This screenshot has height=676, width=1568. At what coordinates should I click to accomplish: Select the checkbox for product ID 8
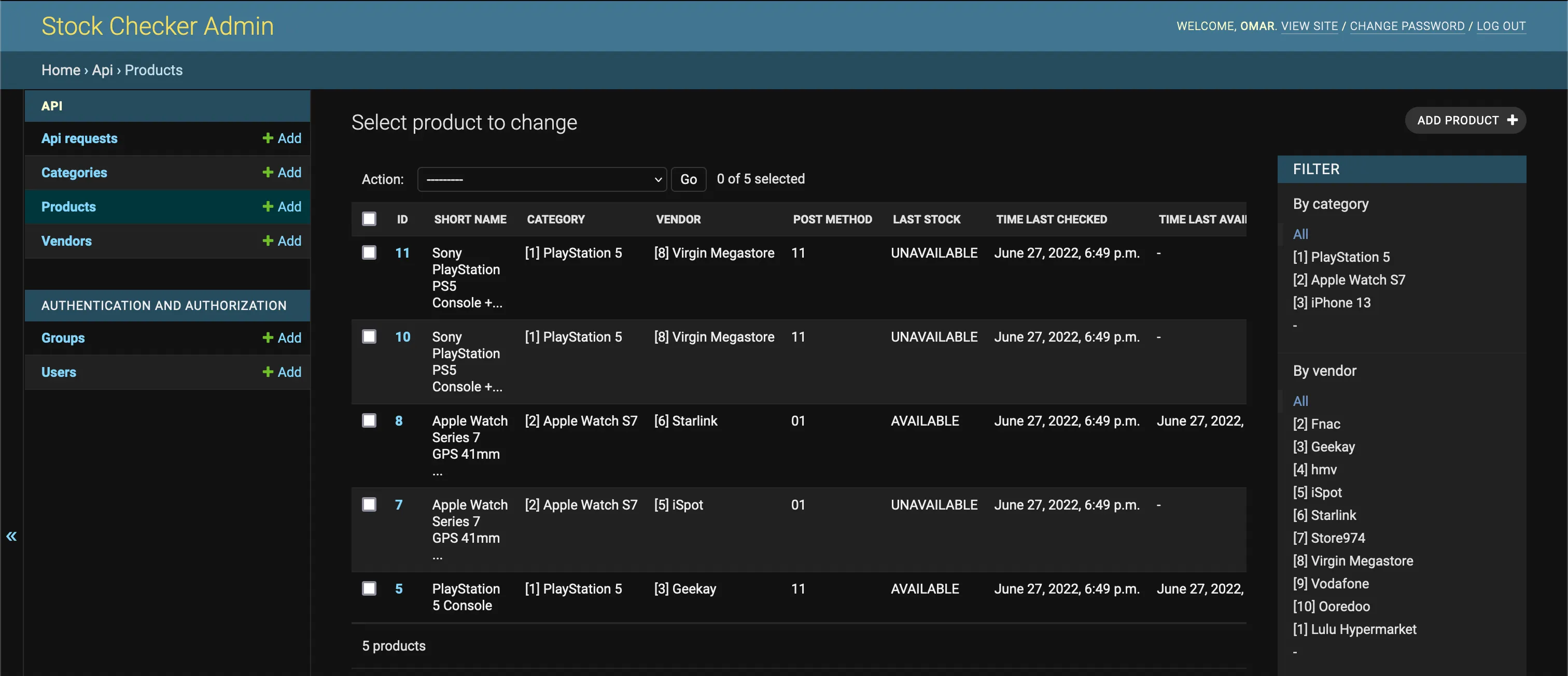coord(370,420)
